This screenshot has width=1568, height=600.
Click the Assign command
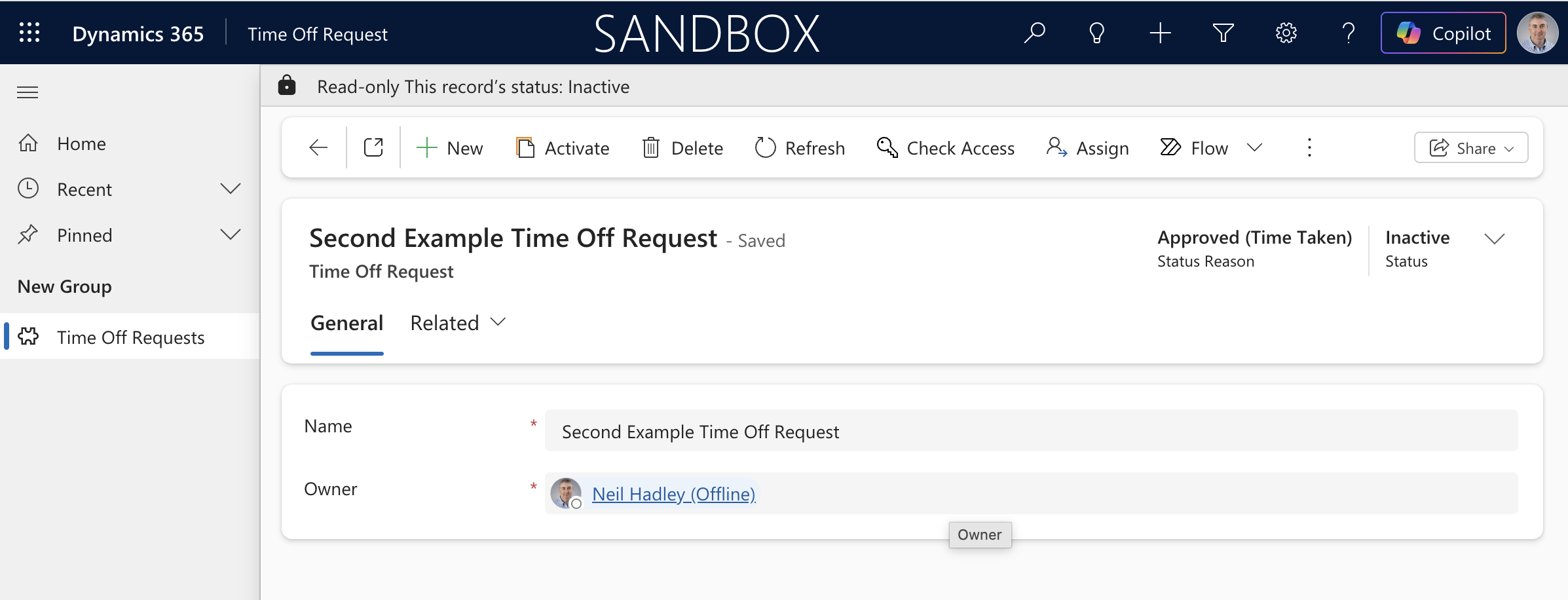point(1088,147)
